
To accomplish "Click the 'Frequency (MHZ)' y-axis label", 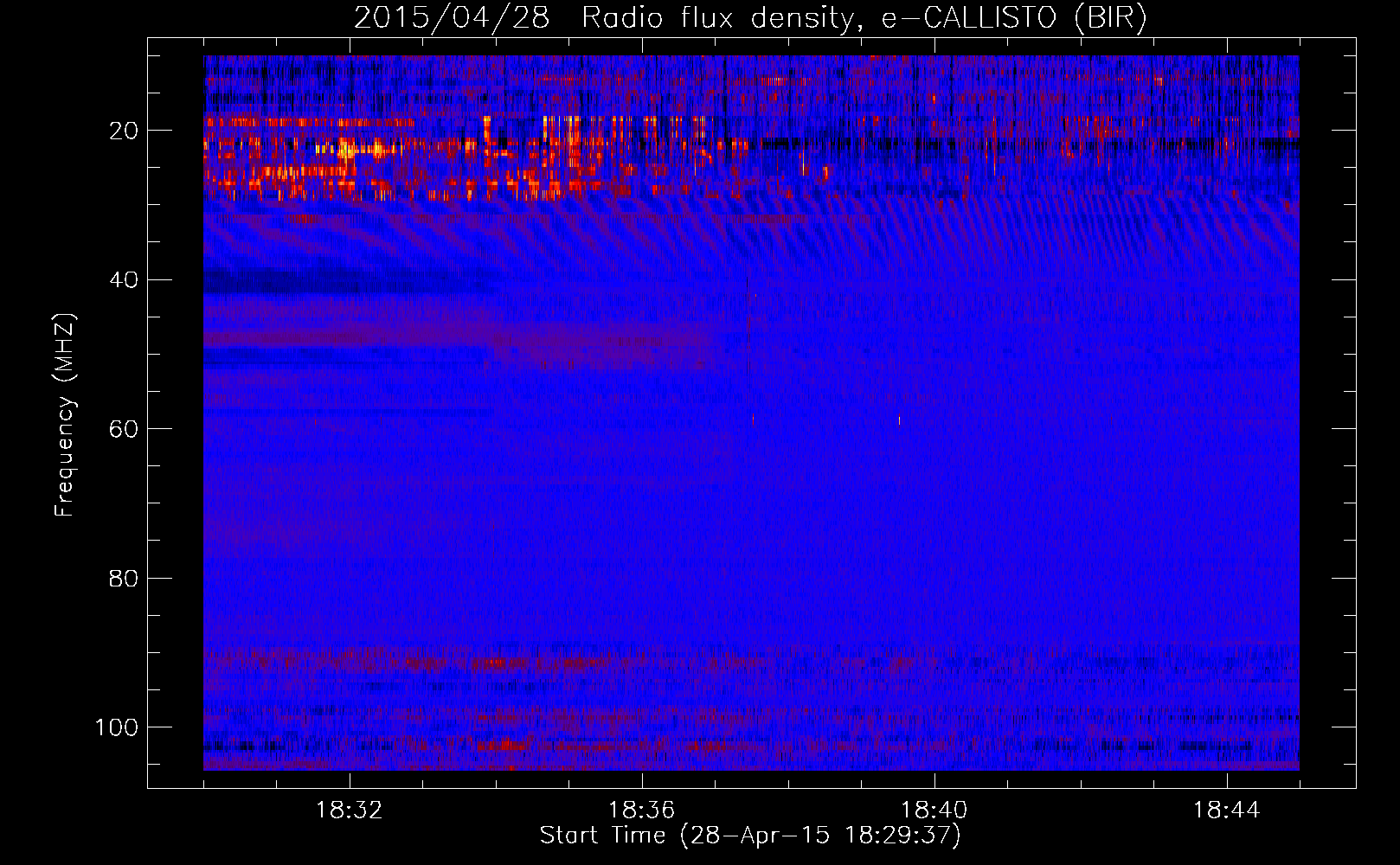I will (x=66, y=415).
